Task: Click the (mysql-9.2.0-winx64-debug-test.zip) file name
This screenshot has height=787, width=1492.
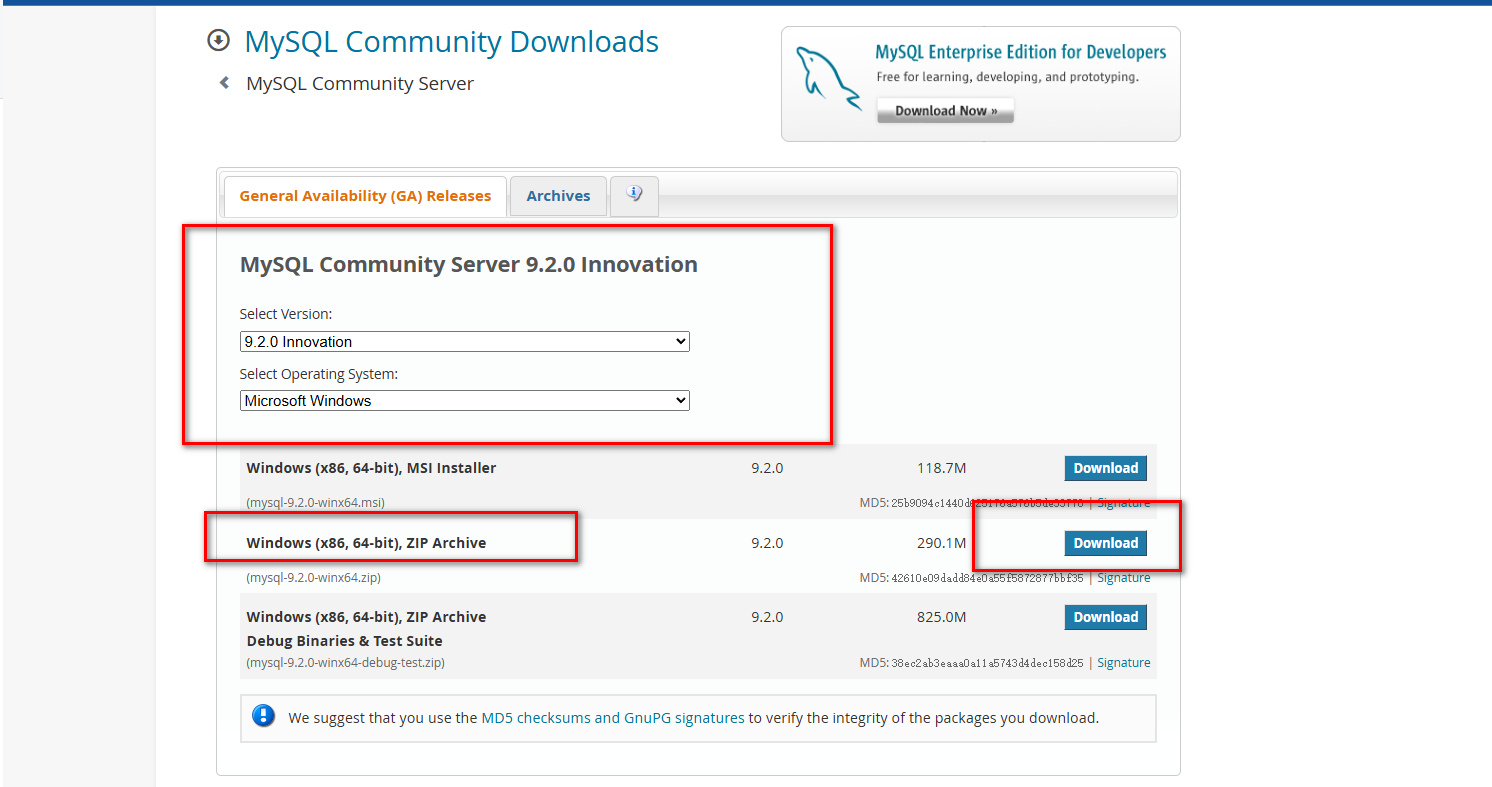Action: click(345, 663)
